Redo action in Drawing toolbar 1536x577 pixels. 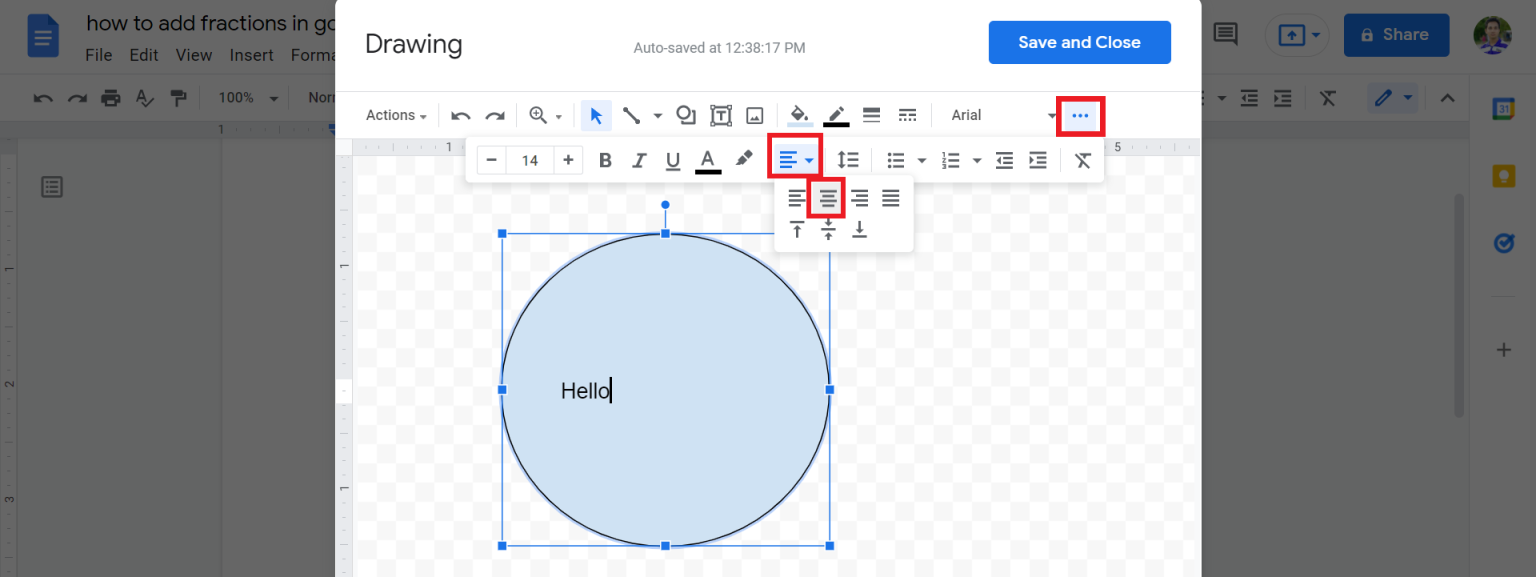[x=494, y=115]
